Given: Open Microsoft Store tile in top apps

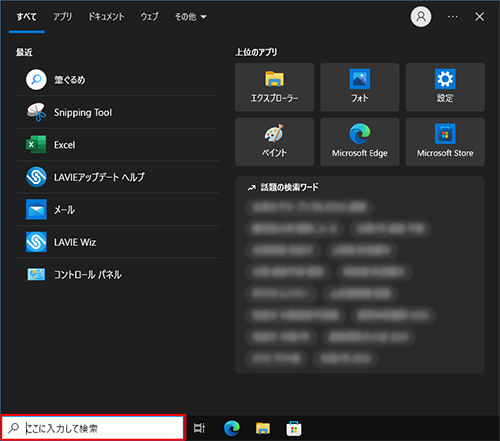Looking at the screenshot, I should click(x=445, y=142).
